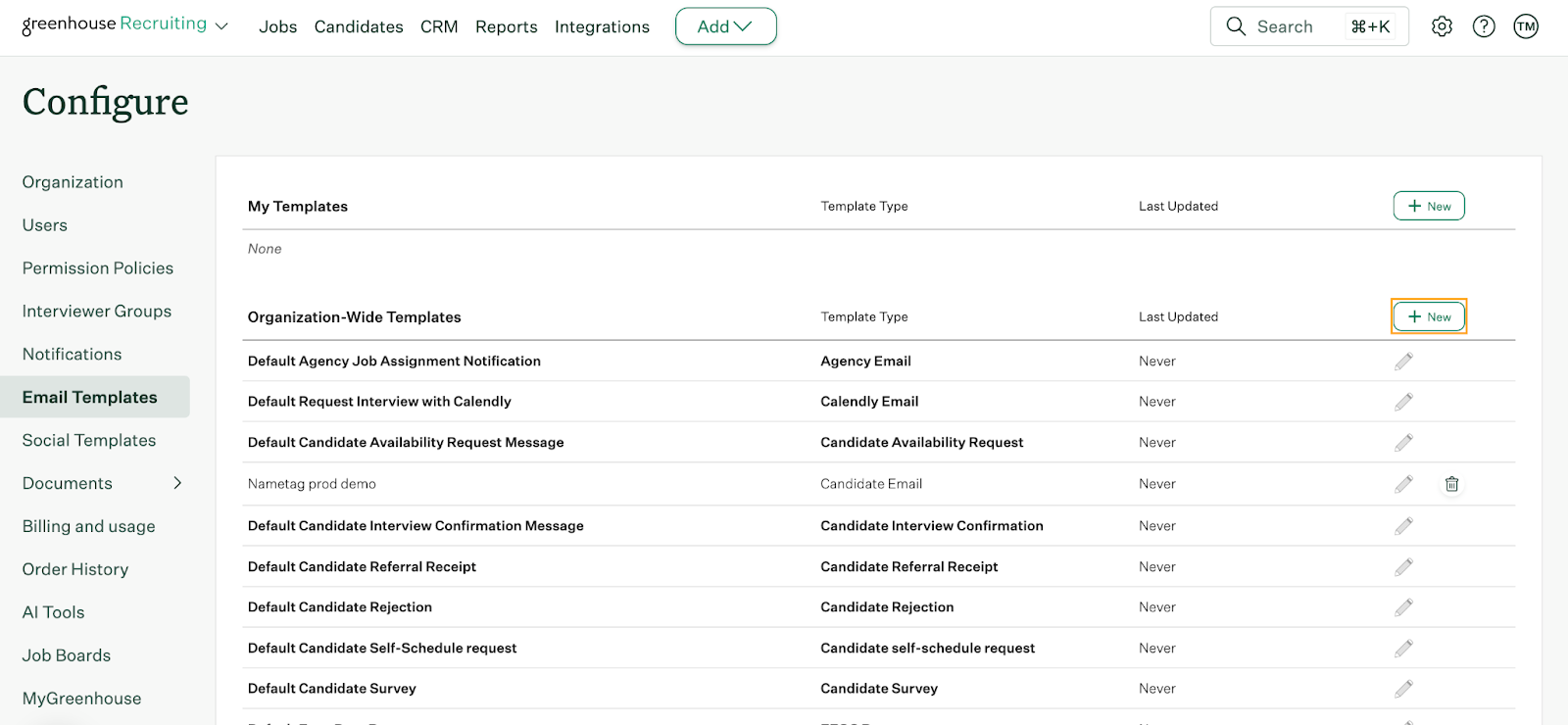The width and height of the screenshot is (1568, 725).
Task: Open the help question mark icon
Action: (x=1484, y=26)
